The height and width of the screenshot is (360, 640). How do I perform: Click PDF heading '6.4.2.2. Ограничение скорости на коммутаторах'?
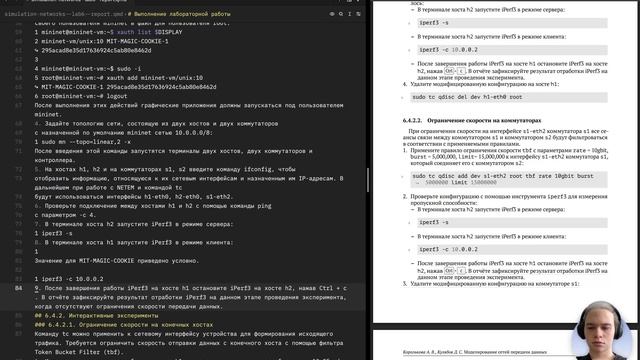pos(472,120)
